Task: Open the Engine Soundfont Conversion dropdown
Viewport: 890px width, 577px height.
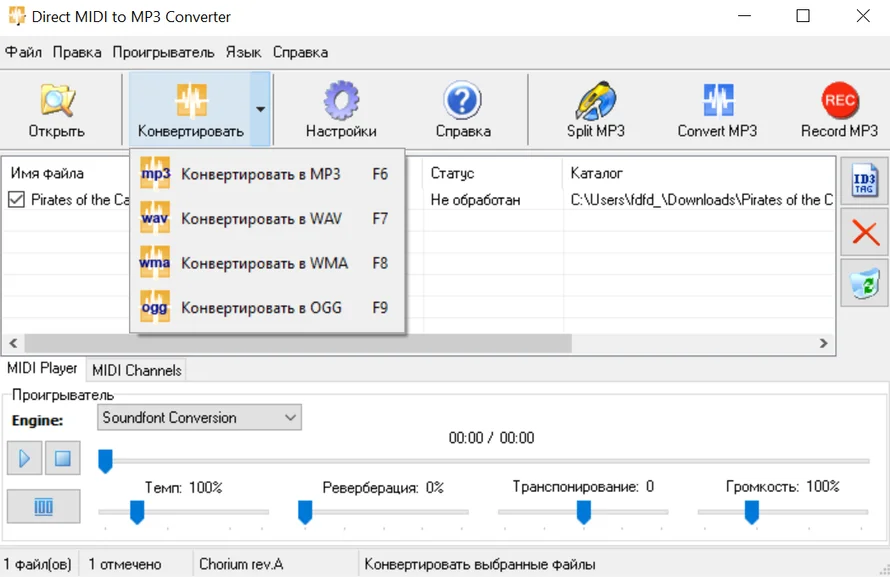Action: [199, 418]
